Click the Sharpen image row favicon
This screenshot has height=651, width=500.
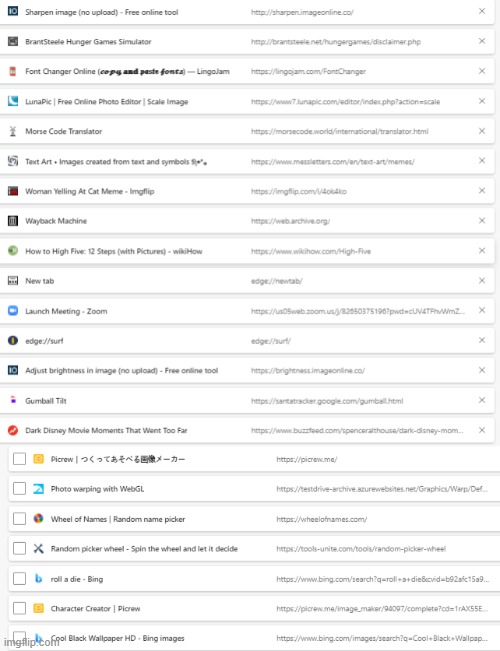(x=13, y=11)
